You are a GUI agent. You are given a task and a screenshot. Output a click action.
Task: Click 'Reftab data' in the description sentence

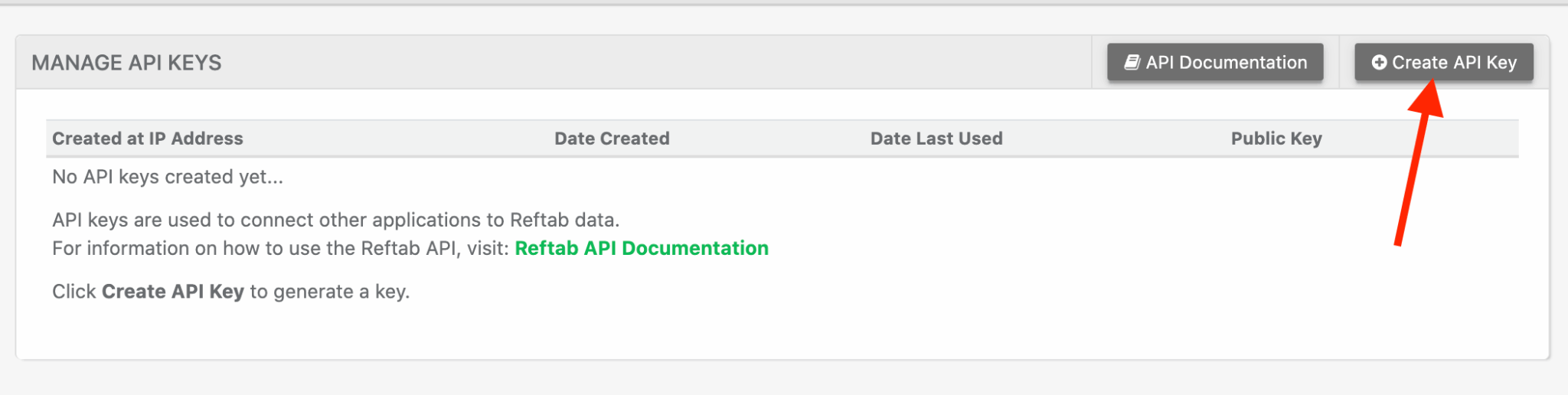click(x=563, y=220)
